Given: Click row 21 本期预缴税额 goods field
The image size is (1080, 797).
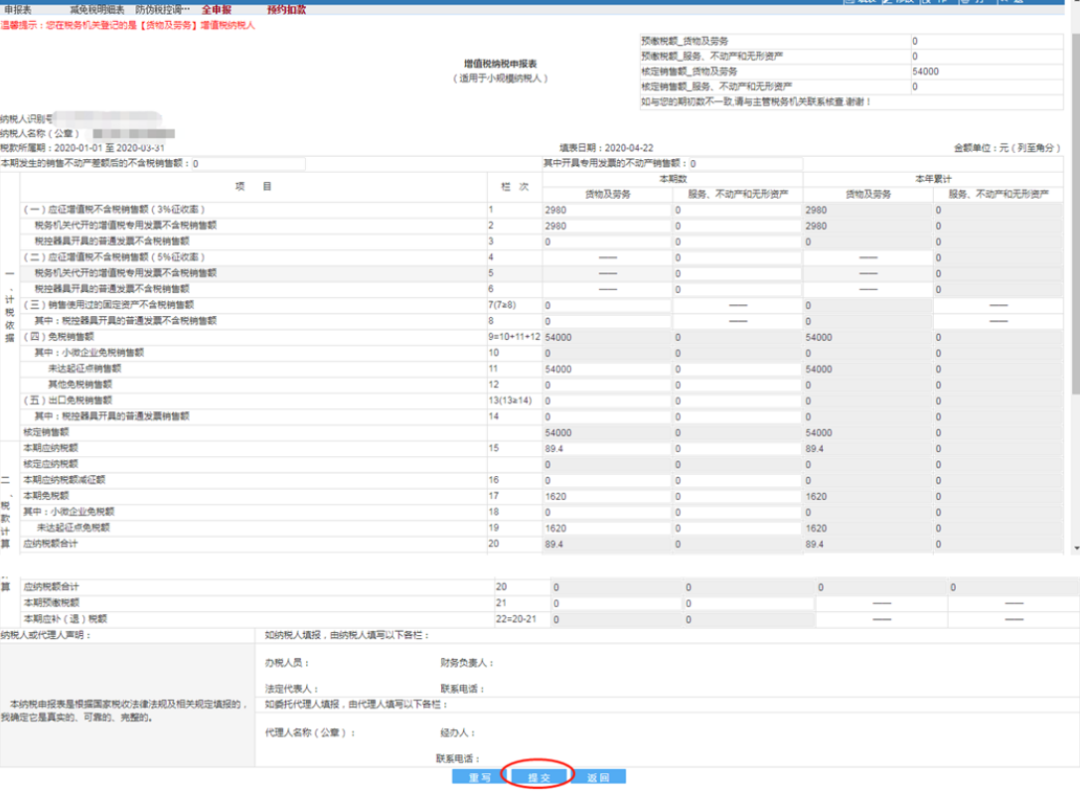Looking at the screenshot, I should point(616,604).
